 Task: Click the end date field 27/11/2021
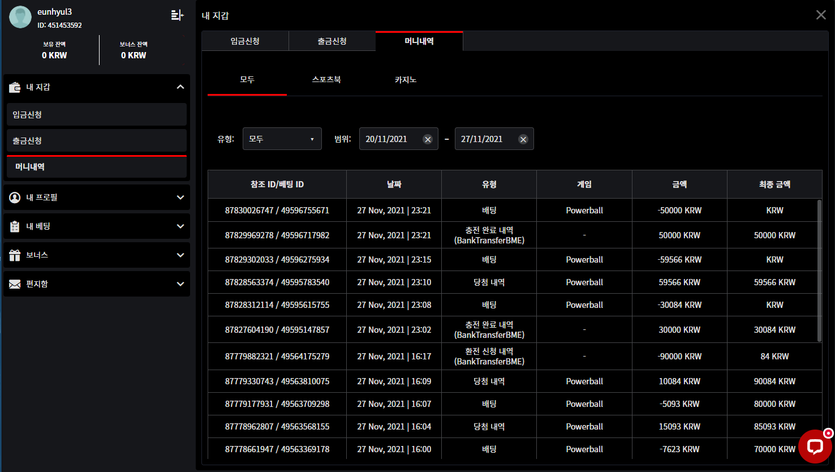tap(494, 139)
